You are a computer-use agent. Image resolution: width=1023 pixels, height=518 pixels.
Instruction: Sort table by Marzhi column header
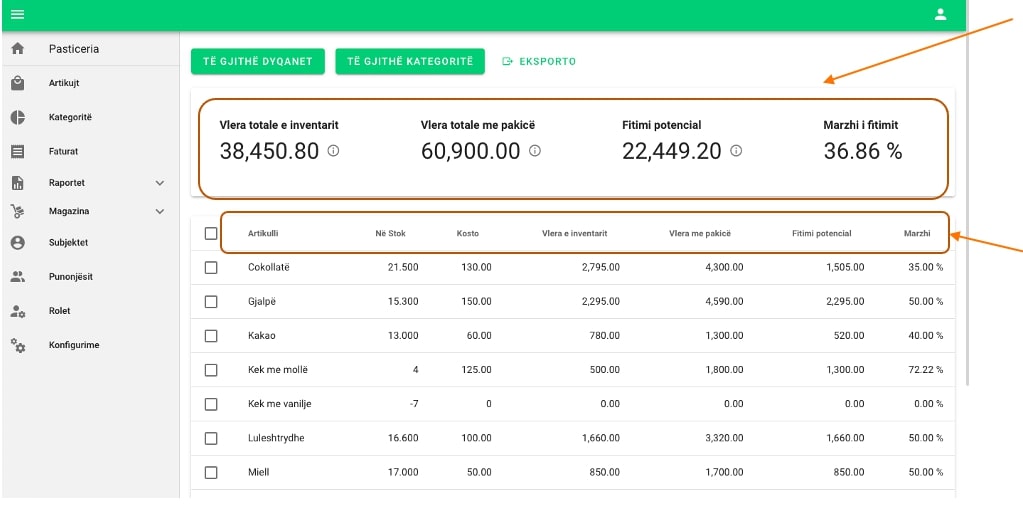point(916,233)
